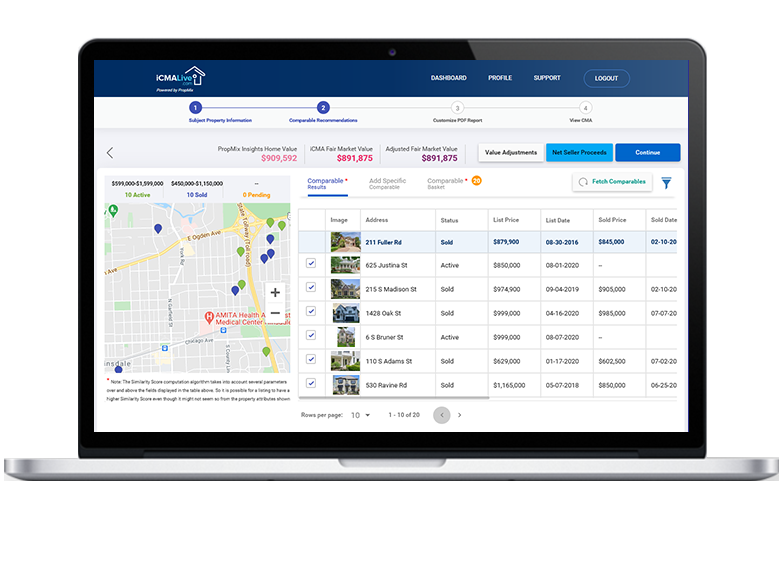The width and height of the screenshot is (783, 562).
Task: Click the iCMALive logo
Action: click(180, 77)
